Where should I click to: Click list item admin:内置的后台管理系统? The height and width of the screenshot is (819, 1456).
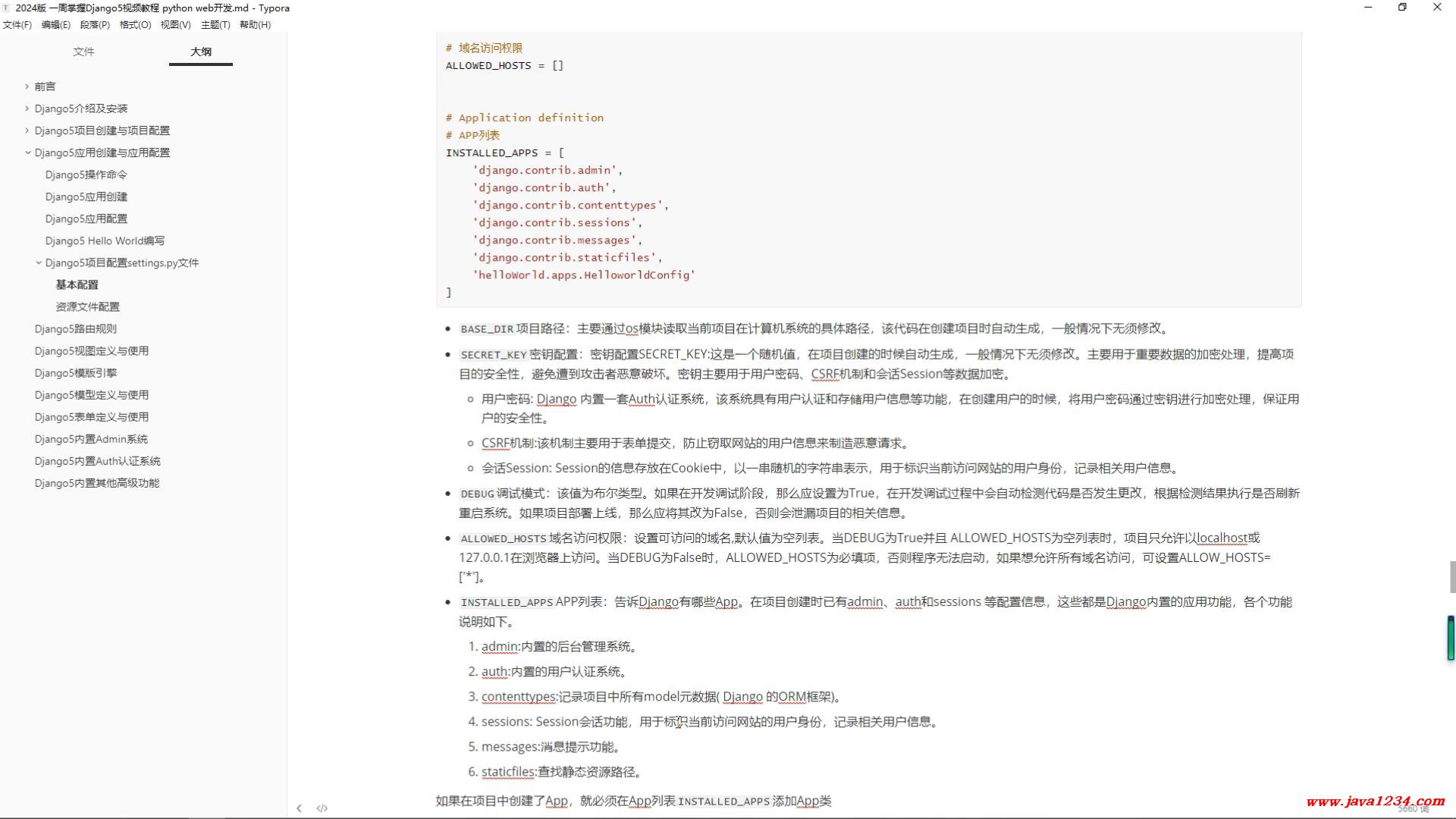pos(561,647)
